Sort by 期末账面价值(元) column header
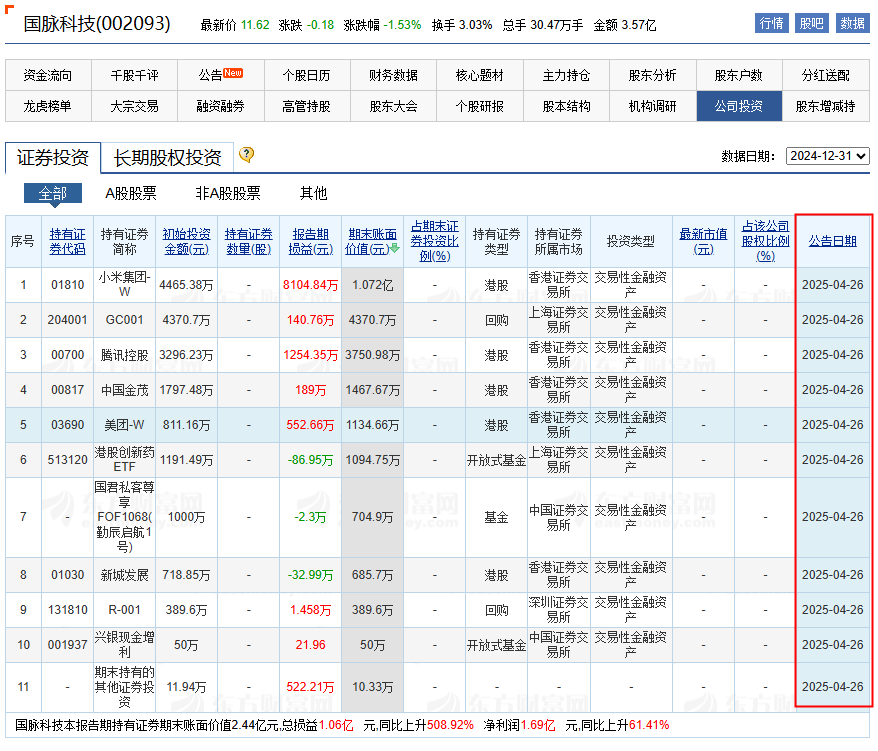The height and width of the screenshot is (751, 878). click(x=372, y=242)
